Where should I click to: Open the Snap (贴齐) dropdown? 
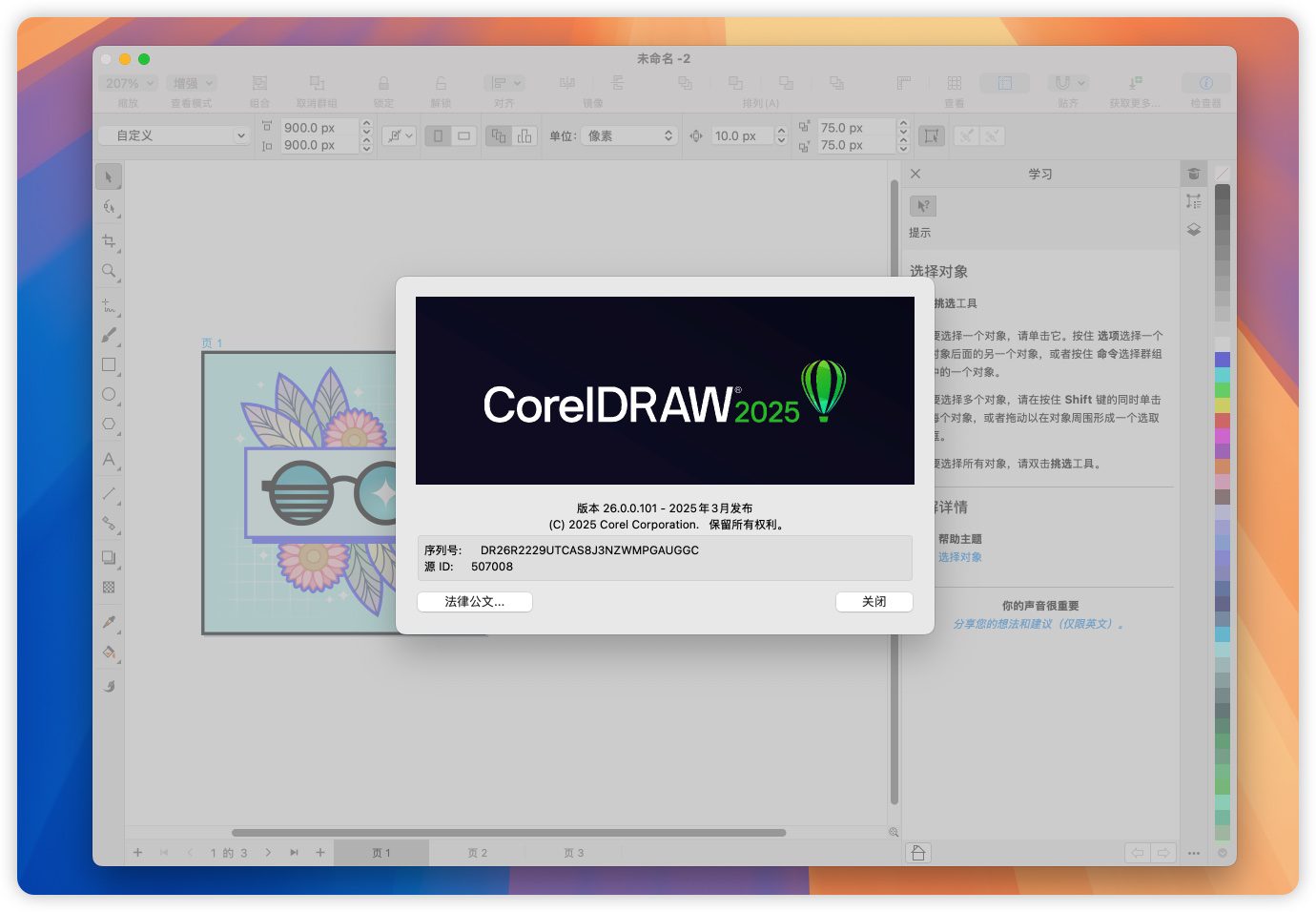1068,83
